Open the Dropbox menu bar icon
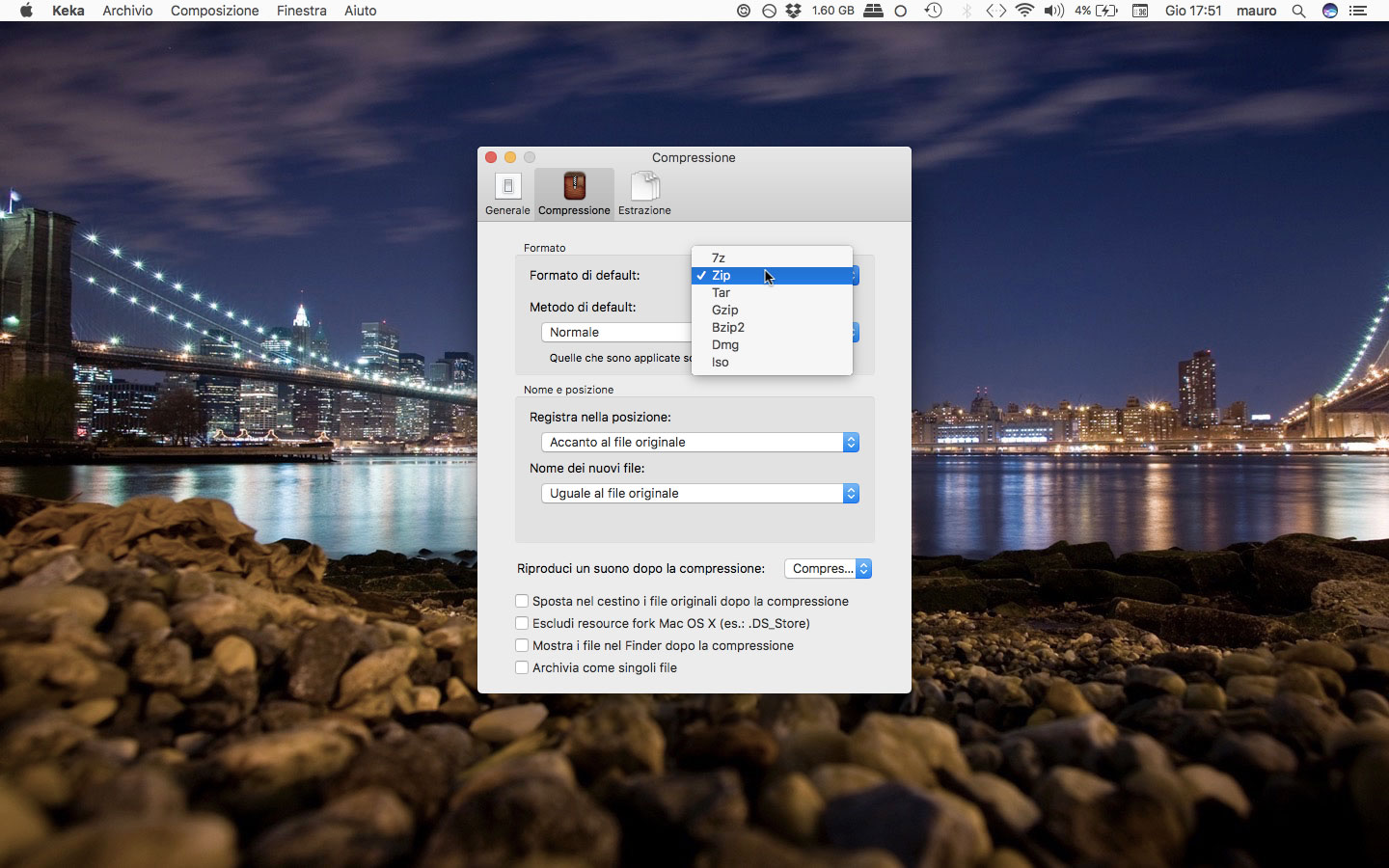1389x868 pixels. click(x=793, y=11)
